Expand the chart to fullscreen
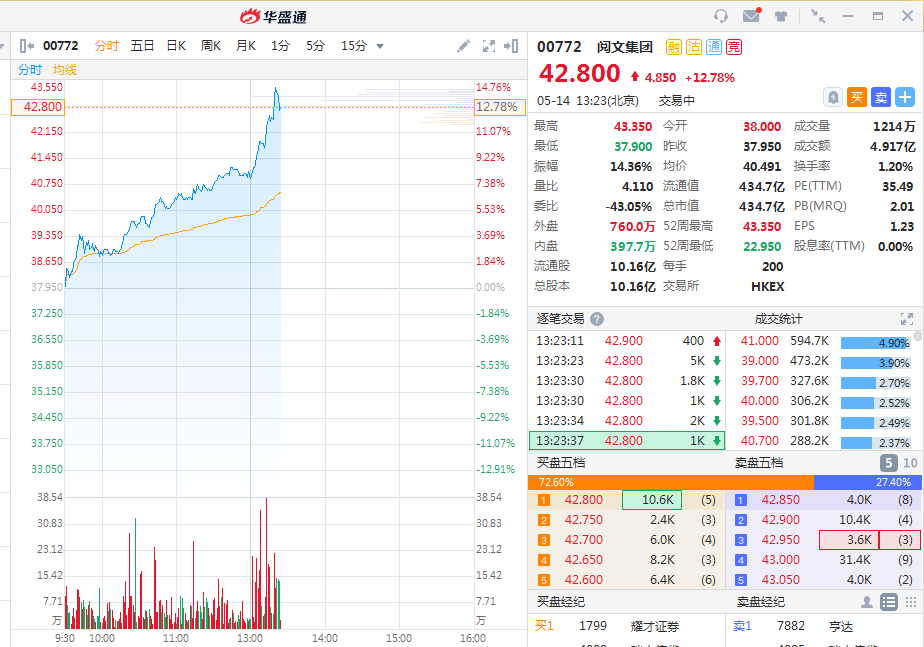This screenshot has height=647, width=924. [x=489, y=46]
